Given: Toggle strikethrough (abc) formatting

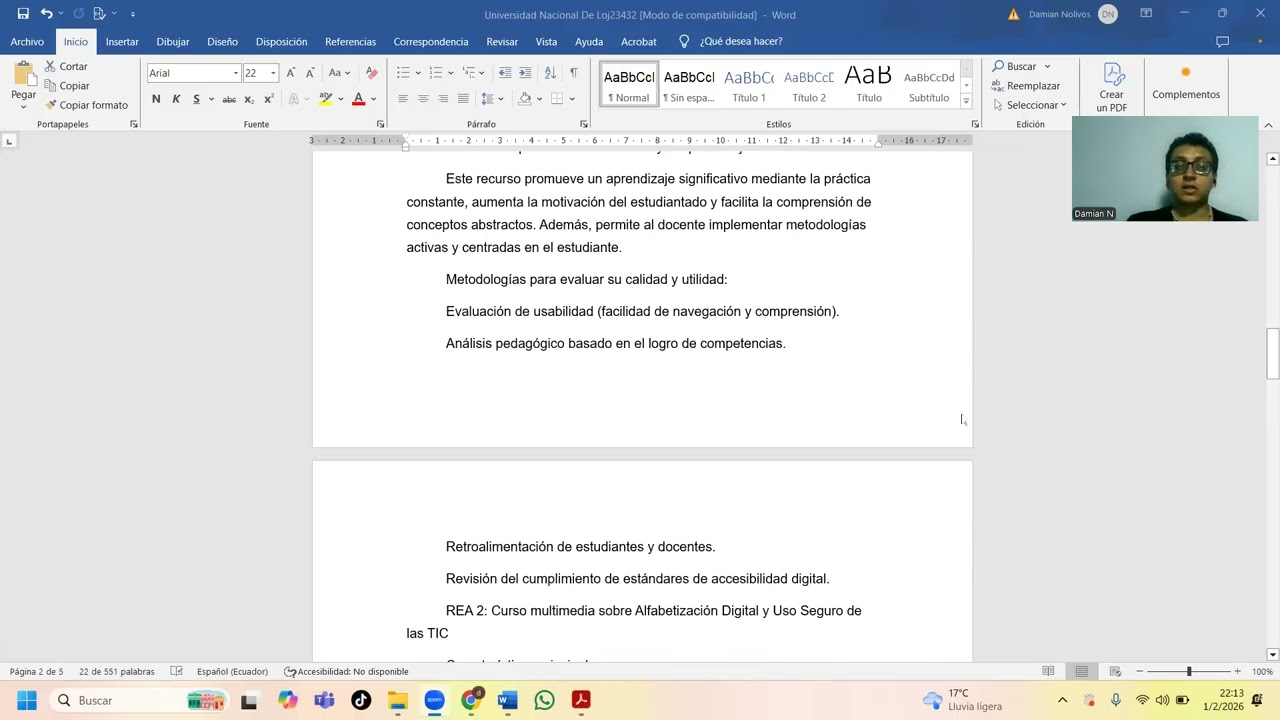Looking at the screenshot, I should (229, 99).
